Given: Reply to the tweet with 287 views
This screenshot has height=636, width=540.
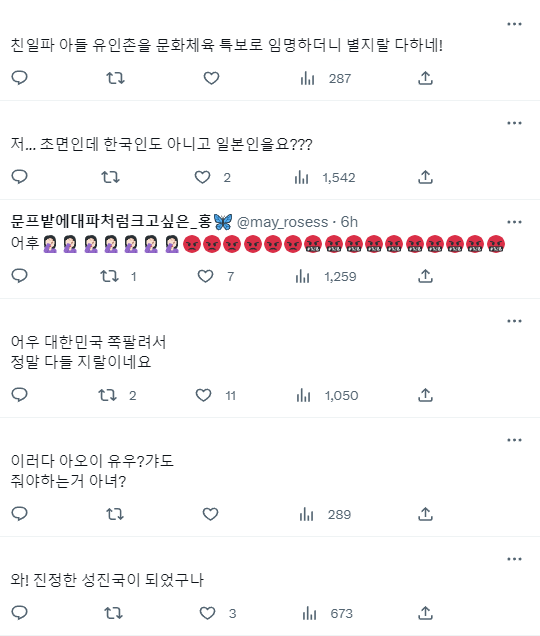Looking at the screenshot, I should pos(19,77).
